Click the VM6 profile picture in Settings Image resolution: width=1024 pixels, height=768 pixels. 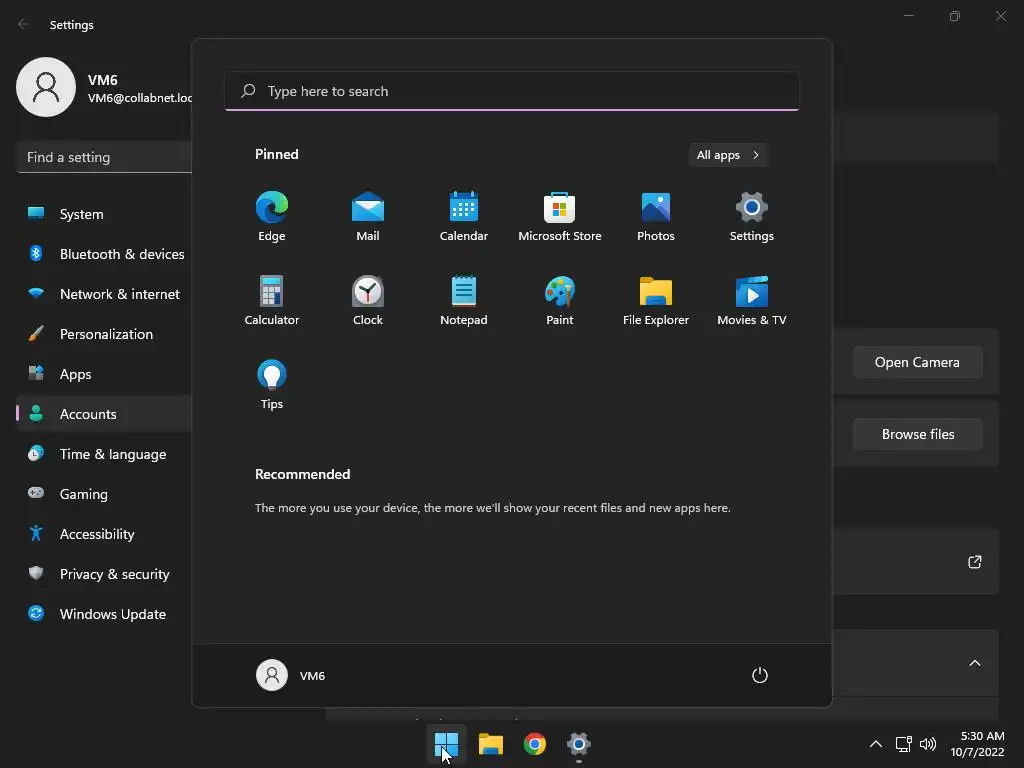click(46, 87)
